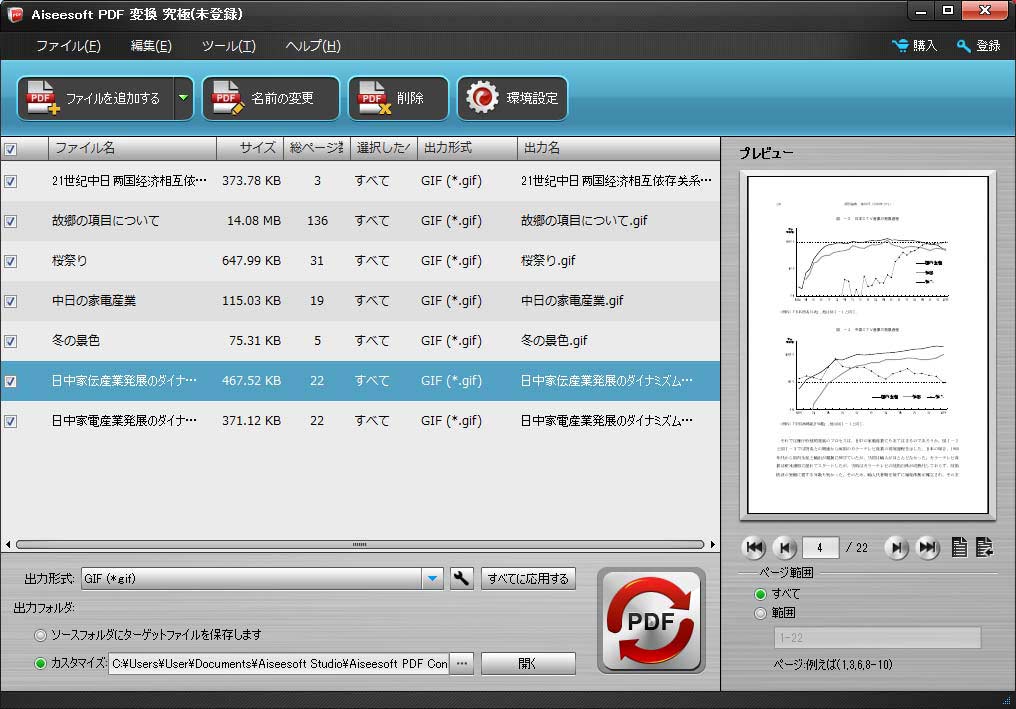
Task: Jump to first page in preview
Action: (x=754, y=547)
